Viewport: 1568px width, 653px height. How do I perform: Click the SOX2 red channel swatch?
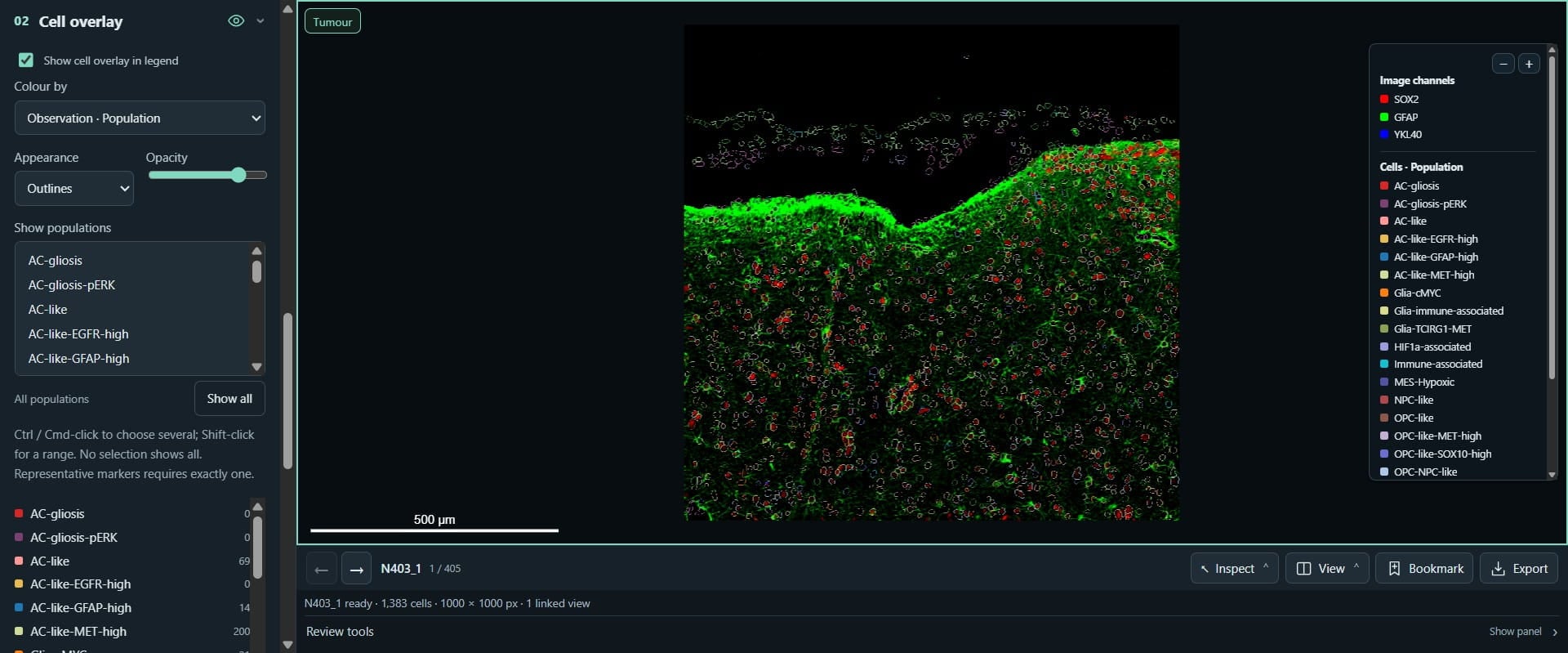coord(1384,99)
